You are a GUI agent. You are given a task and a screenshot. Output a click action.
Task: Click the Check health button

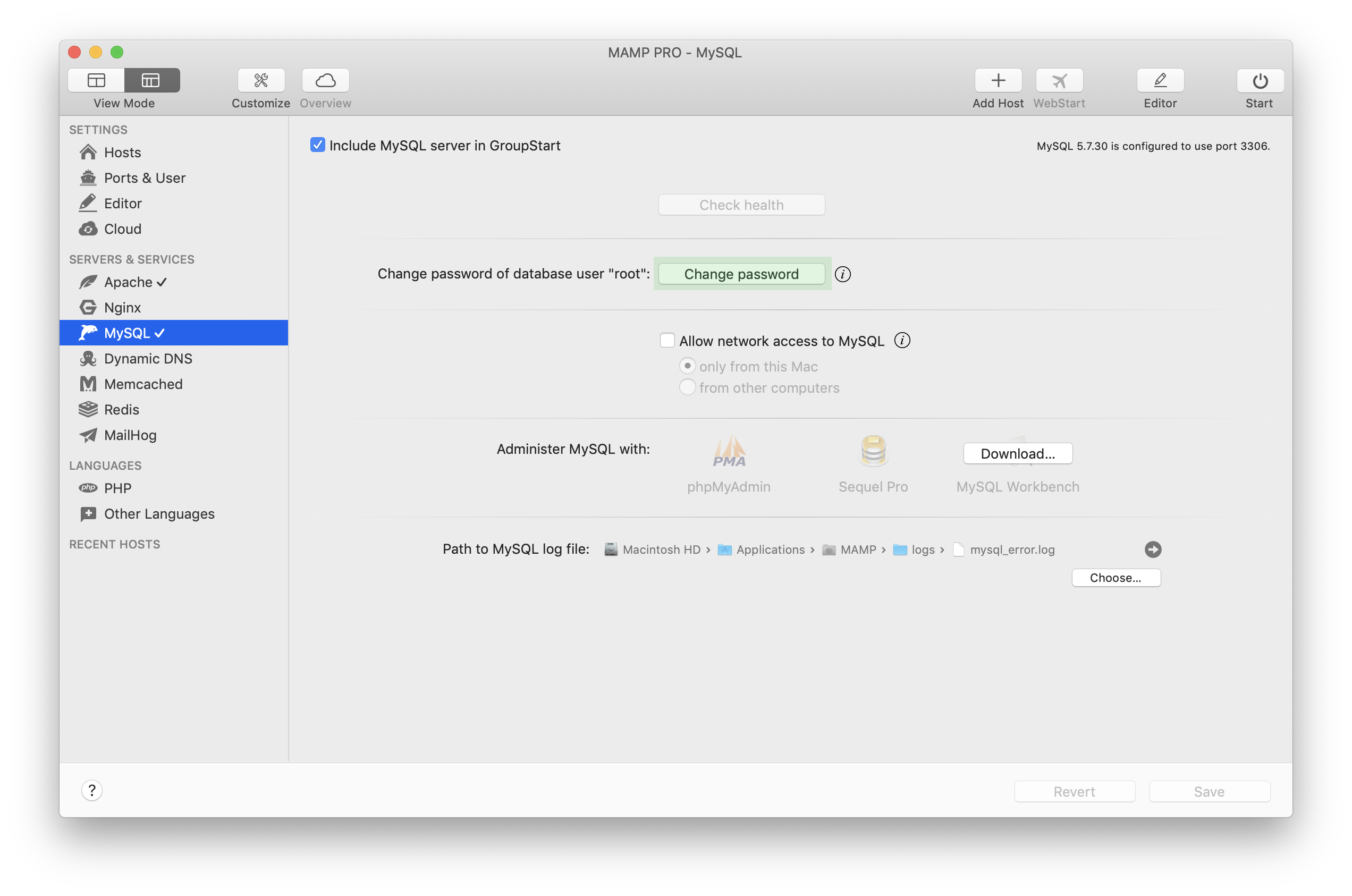click(x=741, y=205)
